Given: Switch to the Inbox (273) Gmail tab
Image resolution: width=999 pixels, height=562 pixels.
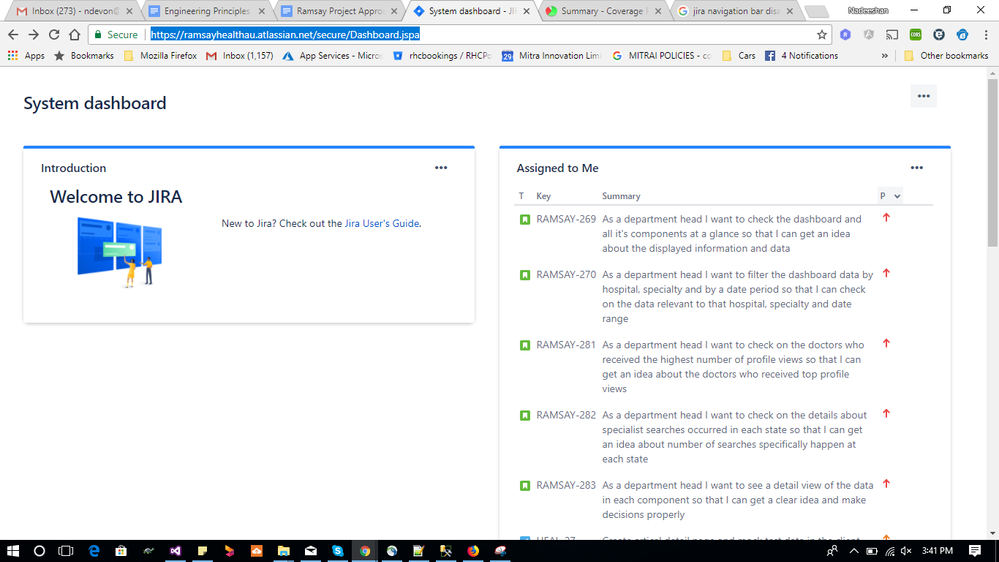Looking at the screenshot, I should pos(75,11).
